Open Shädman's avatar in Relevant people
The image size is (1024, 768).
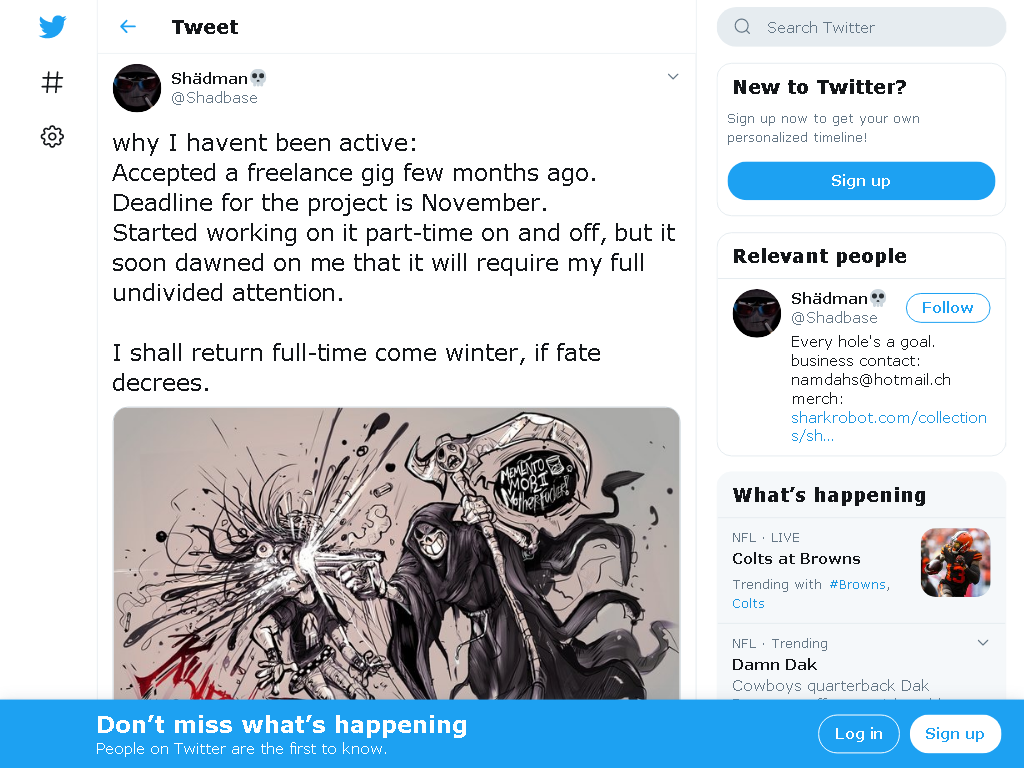757,313
